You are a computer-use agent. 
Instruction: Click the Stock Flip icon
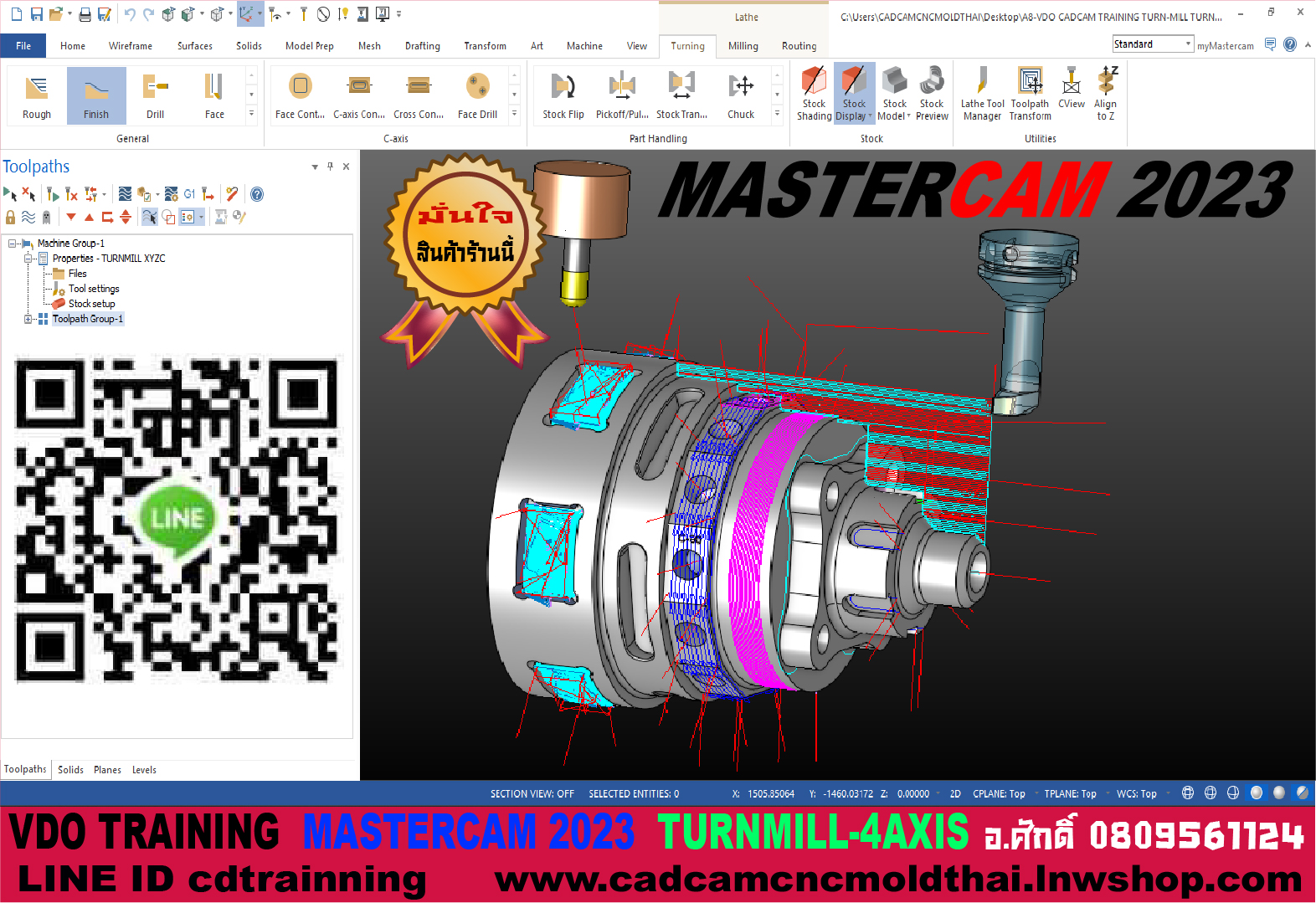point(563,96)
